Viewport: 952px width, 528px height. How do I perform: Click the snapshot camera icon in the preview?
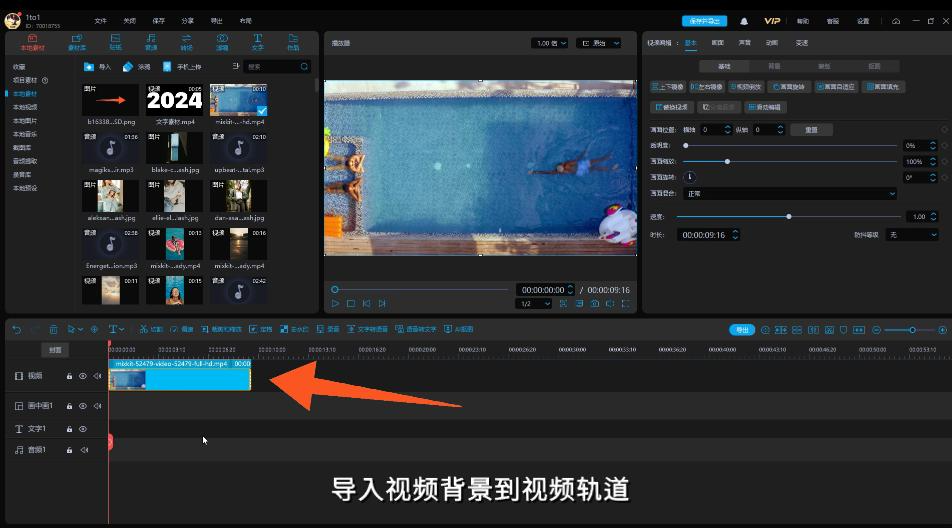pyautogui.click(x=595, y=303)
